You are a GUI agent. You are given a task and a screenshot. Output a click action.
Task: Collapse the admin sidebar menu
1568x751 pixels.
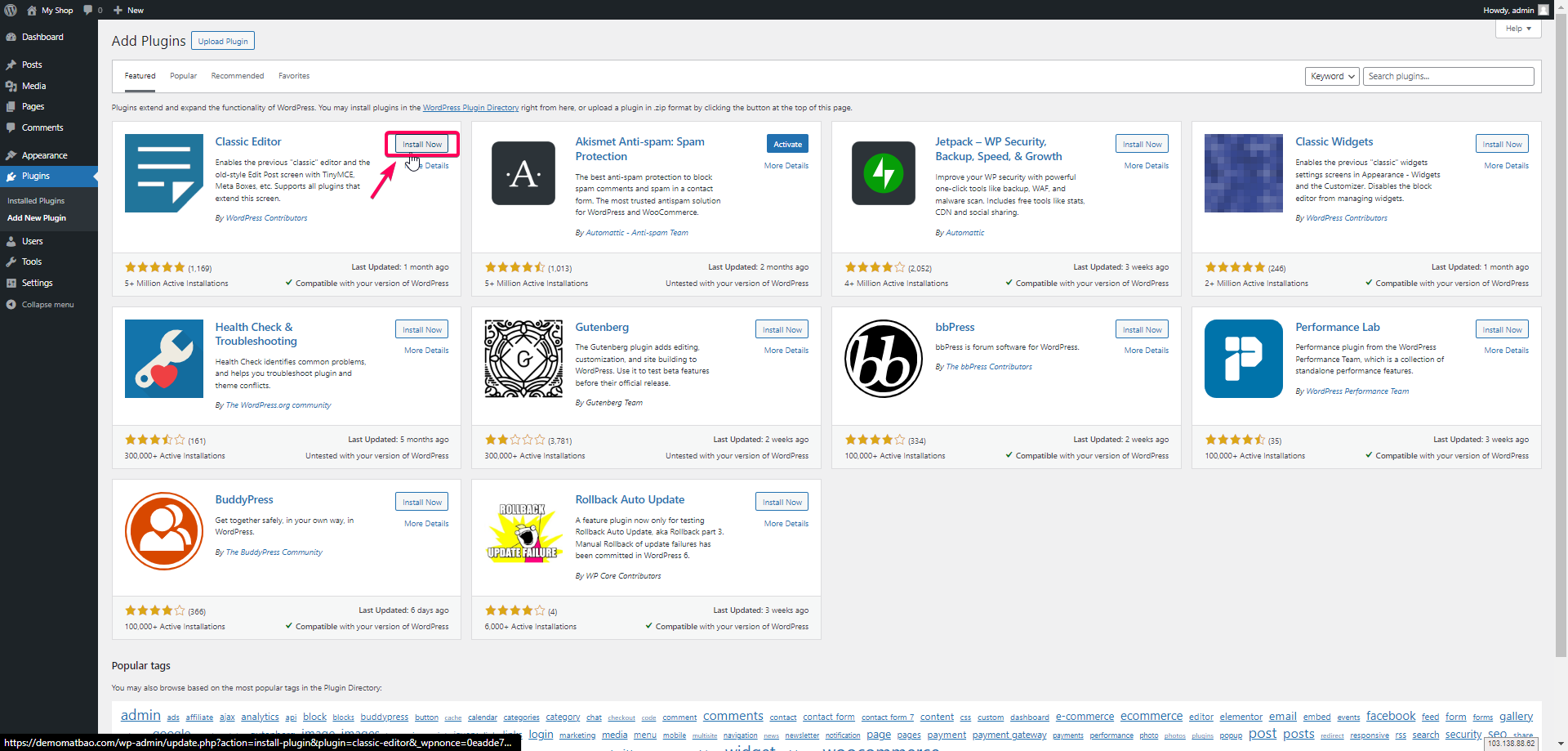47,304
